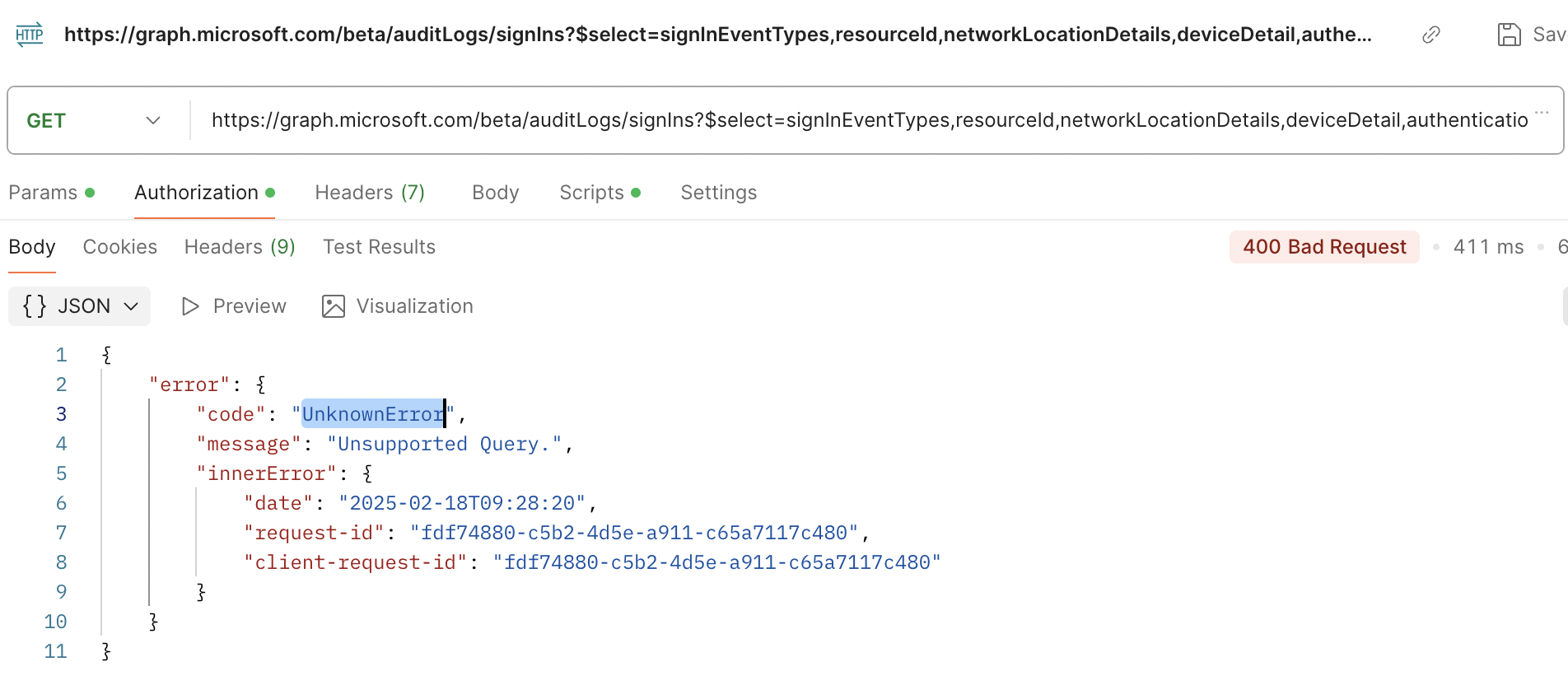Click the 400 Bad Request status badge
Image resolution: width=1568 pixels, height=685 pixels.
tap(1323, 247)
